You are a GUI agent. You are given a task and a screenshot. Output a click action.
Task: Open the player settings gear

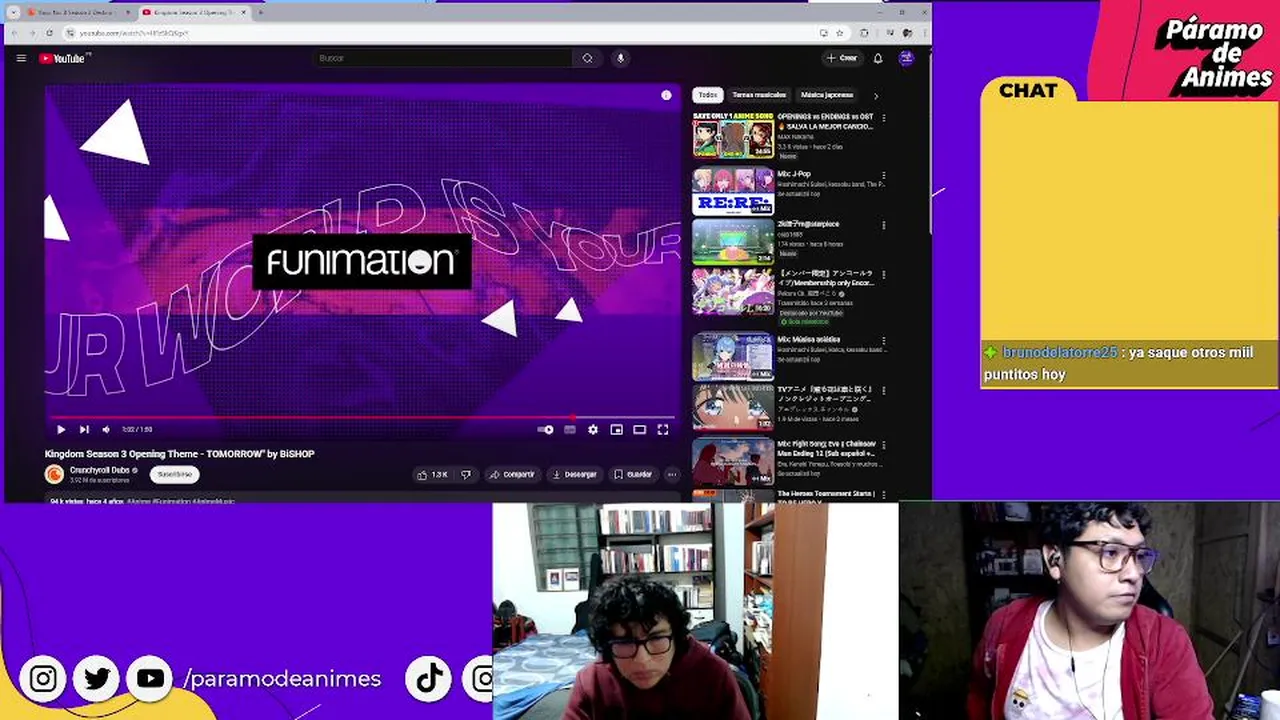(x=593, y=429)
